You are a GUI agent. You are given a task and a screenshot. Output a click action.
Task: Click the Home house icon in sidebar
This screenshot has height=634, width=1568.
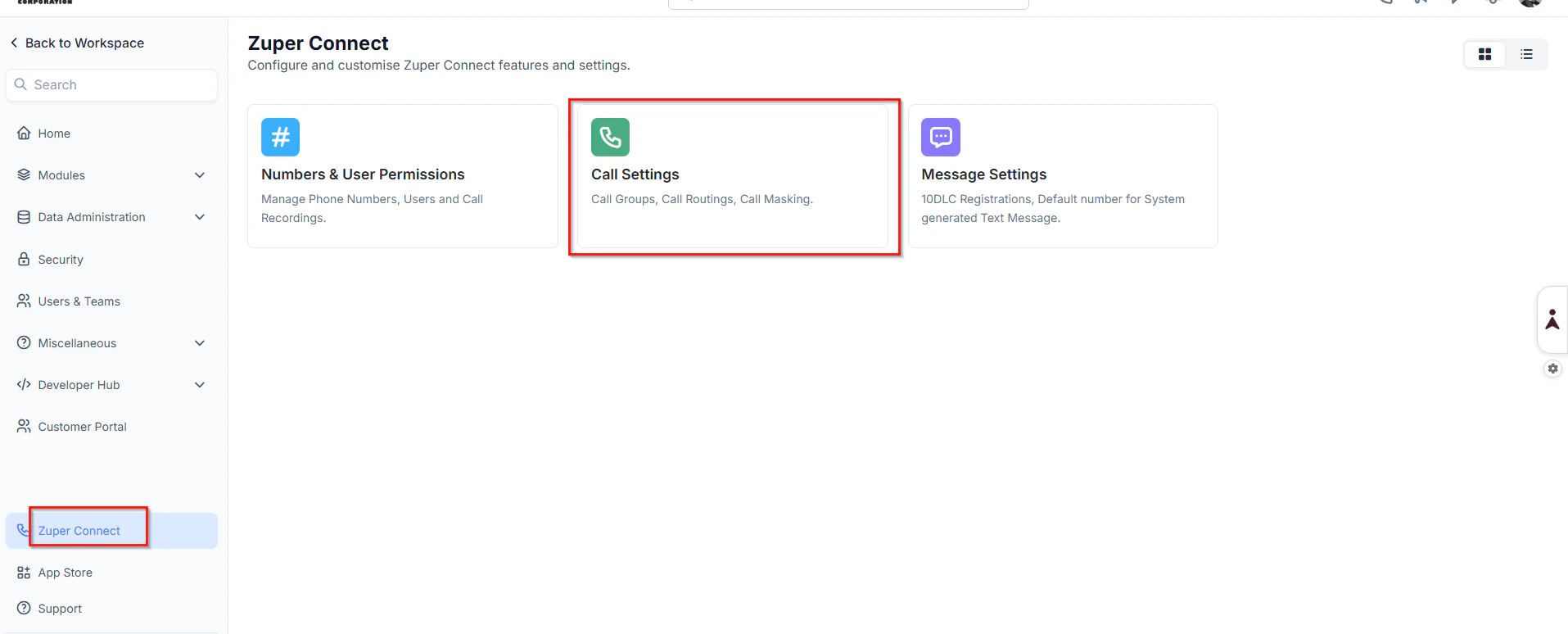pyautogui.click(x=24, y=133)
